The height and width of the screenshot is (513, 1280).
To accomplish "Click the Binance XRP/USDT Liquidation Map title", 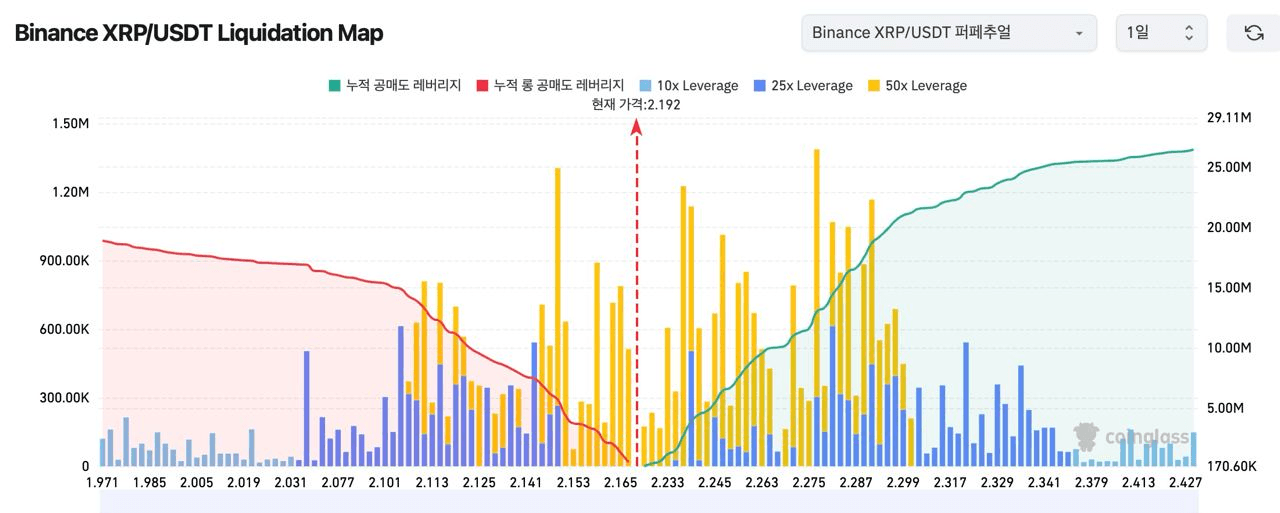I will click(199, 33).
